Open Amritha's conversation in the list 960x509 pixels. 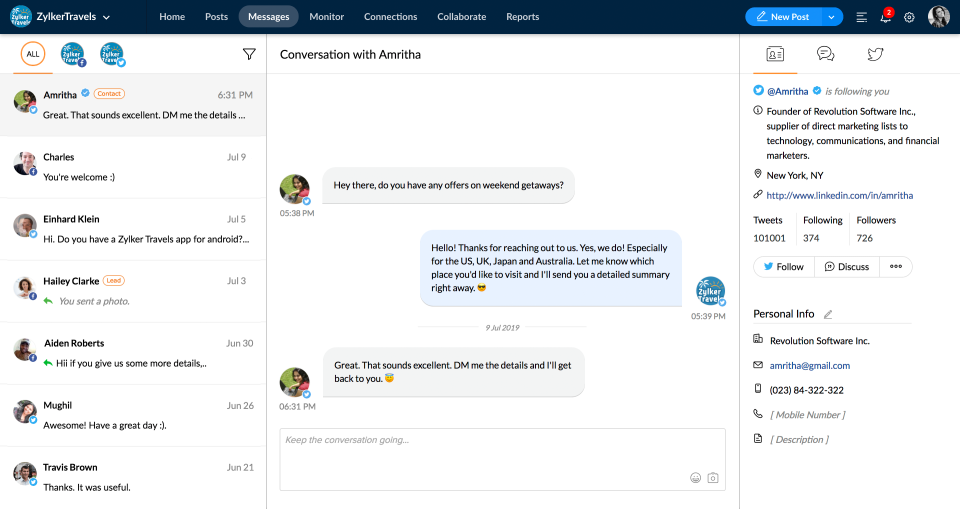(133, 105)
